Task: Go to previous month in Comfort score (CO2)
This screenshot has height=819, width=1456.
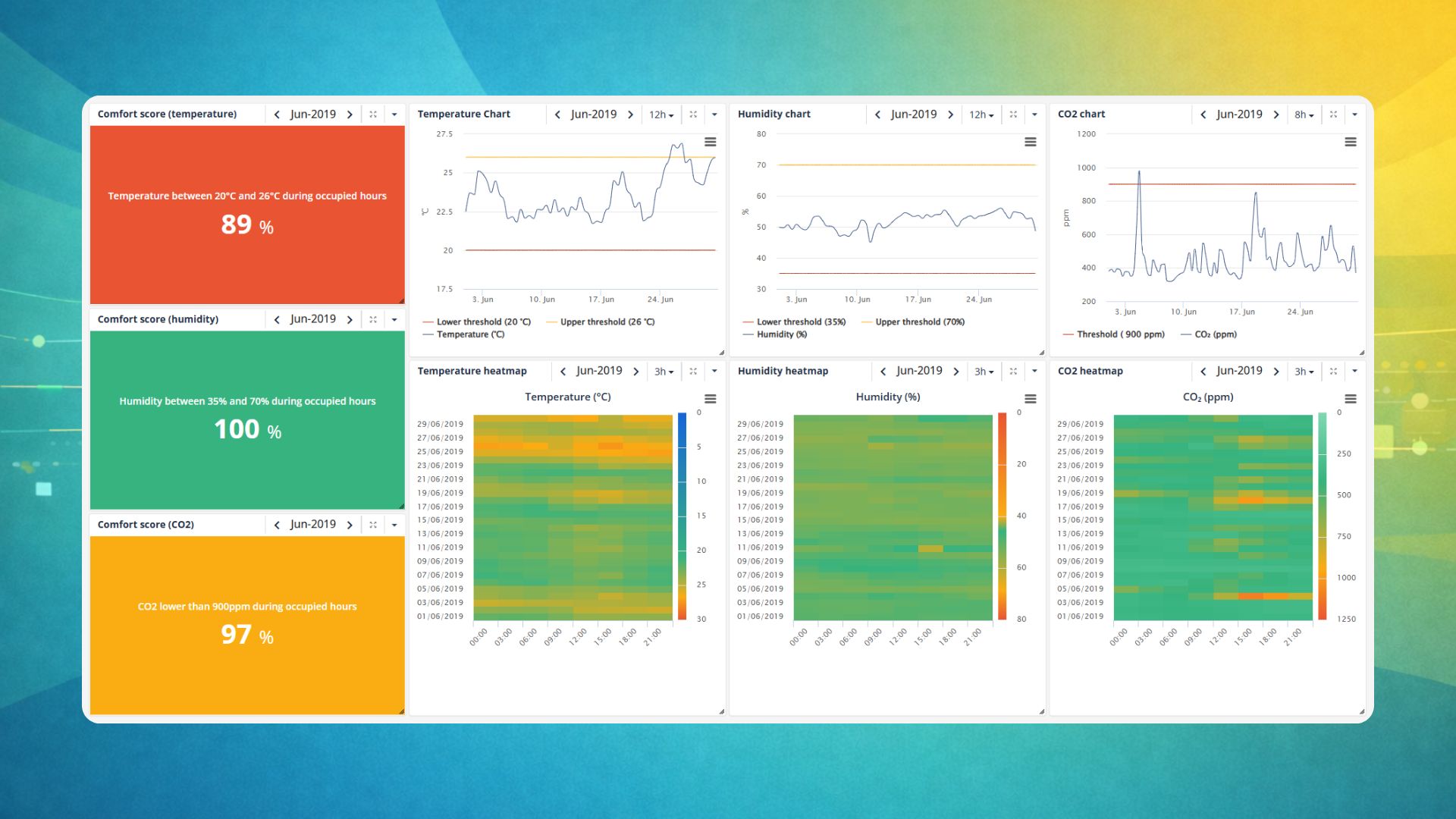Action: 277,525
